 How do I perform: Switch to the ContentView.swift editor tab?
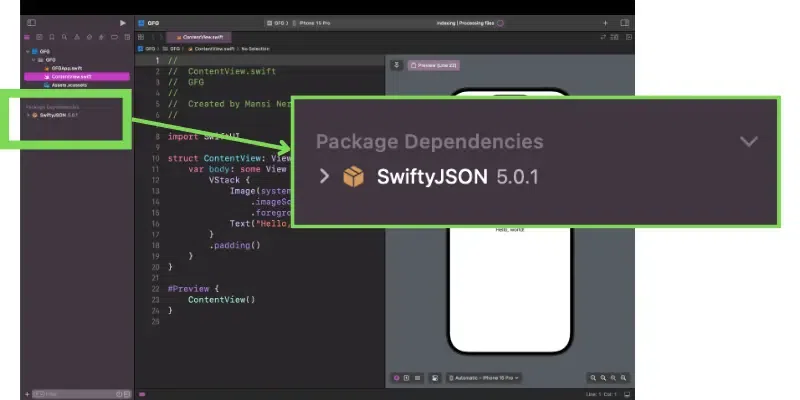click(199, 37)
